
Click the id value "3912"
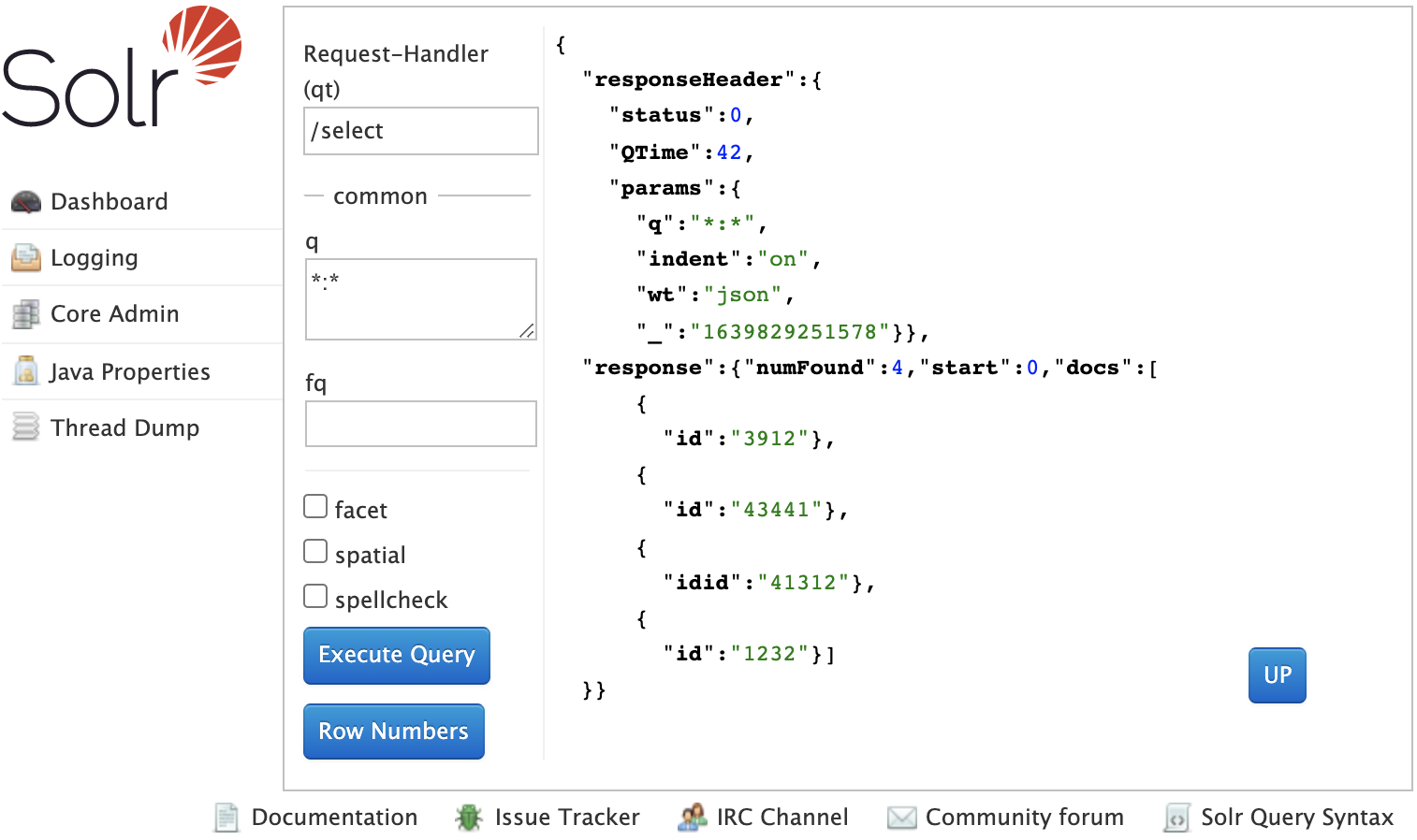point(769,439)
